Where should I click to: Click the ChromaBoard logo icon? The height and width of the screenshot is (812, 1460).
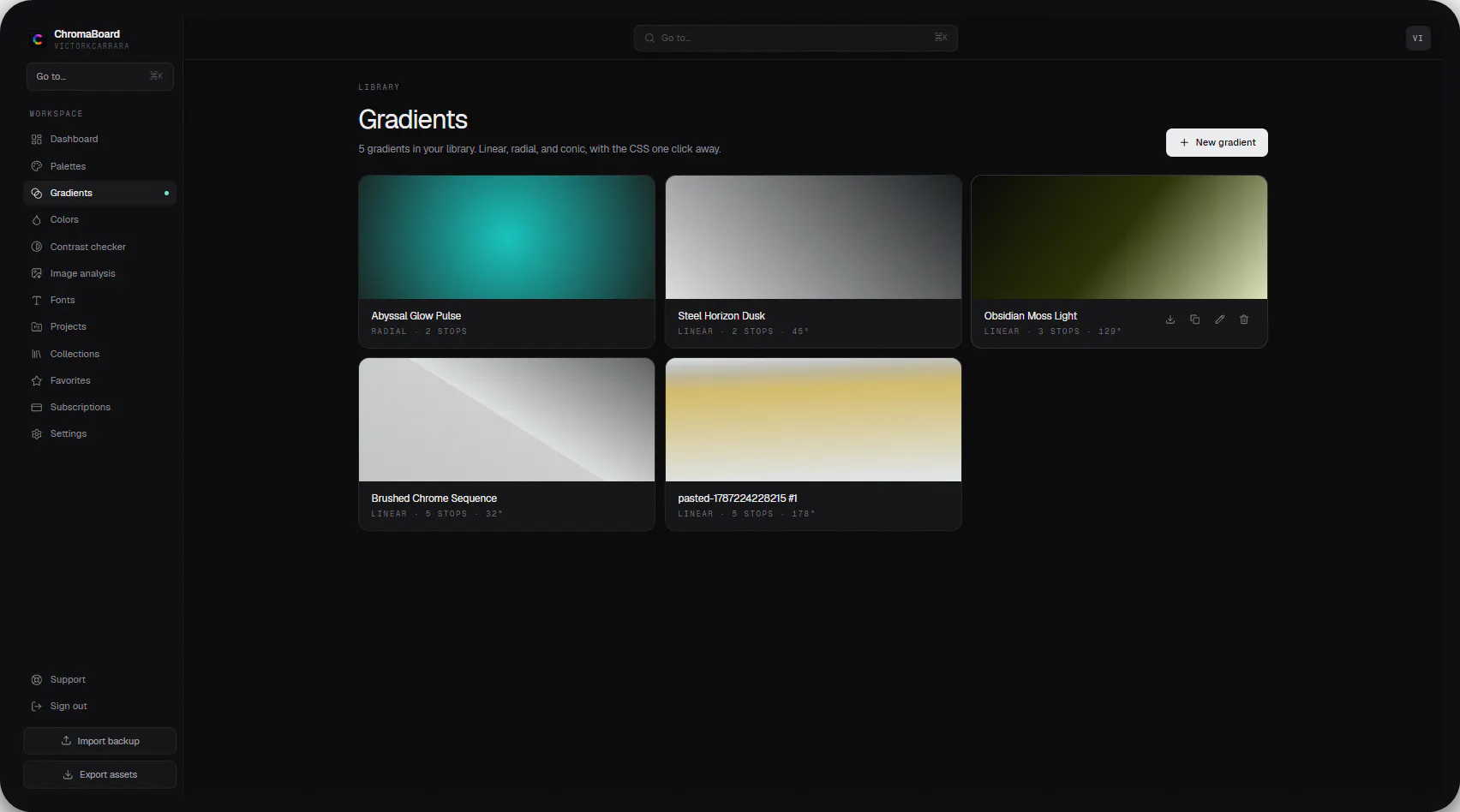coord(38,39)
